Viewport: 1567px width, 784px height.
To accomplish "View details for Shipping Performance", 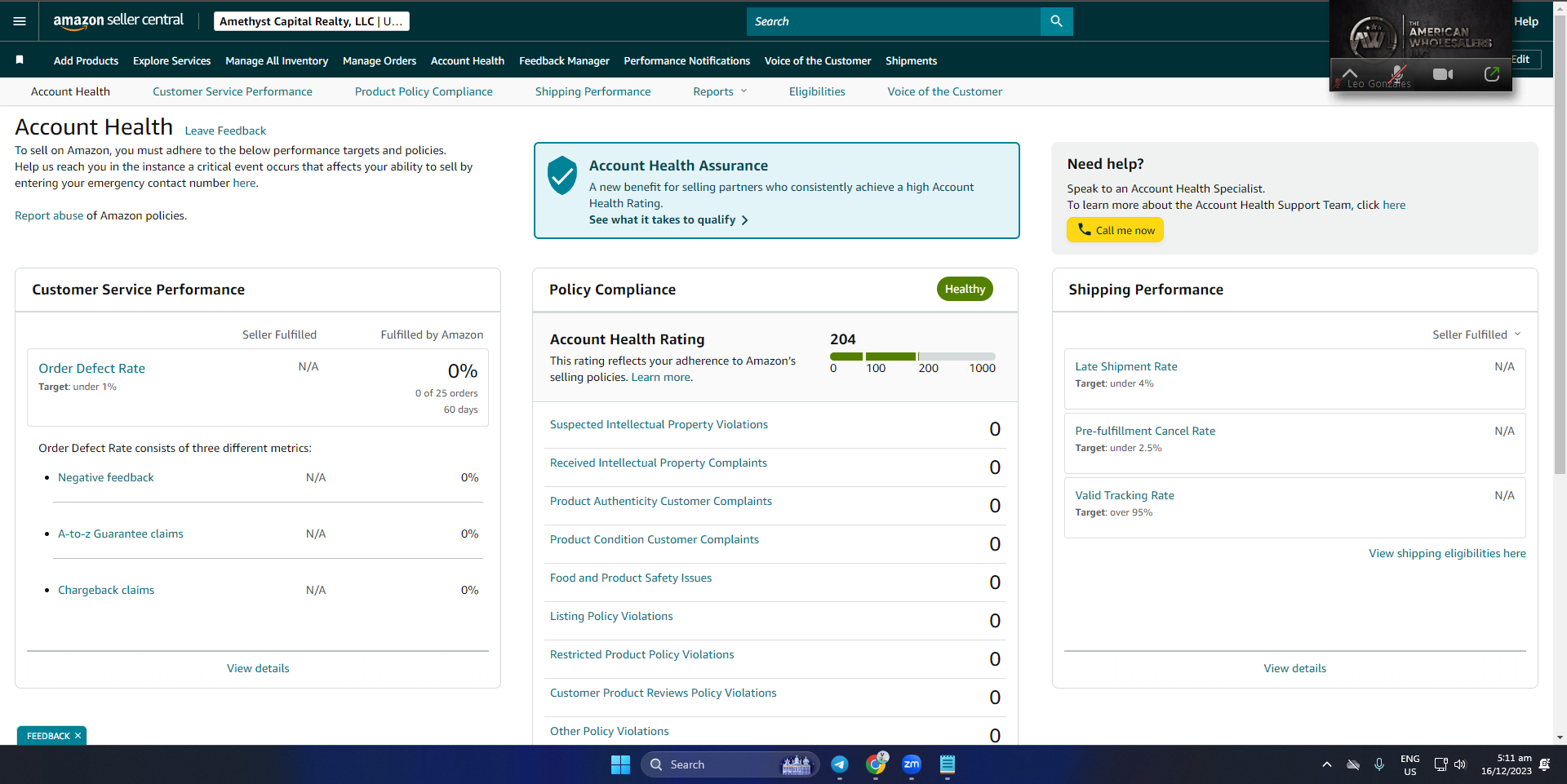I will (x=1295, y=668).
